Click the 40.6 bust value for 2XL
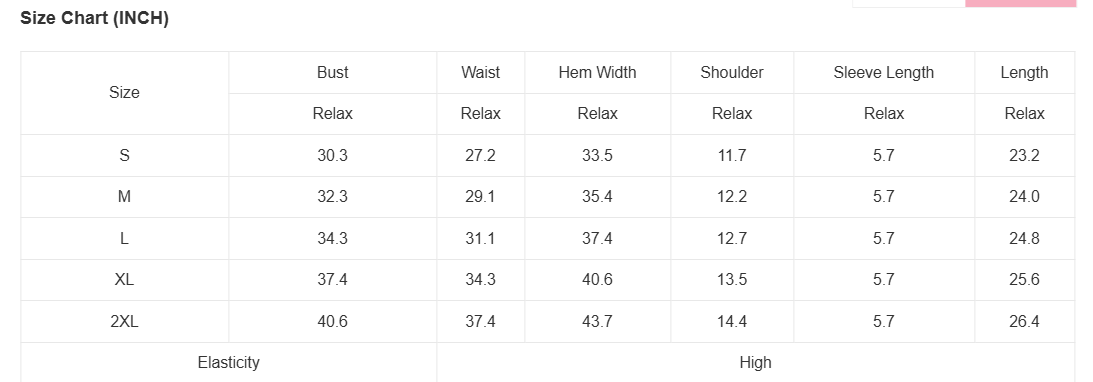Image resolution: width=1093 pixels, height=382 pixels. point(333,321)
